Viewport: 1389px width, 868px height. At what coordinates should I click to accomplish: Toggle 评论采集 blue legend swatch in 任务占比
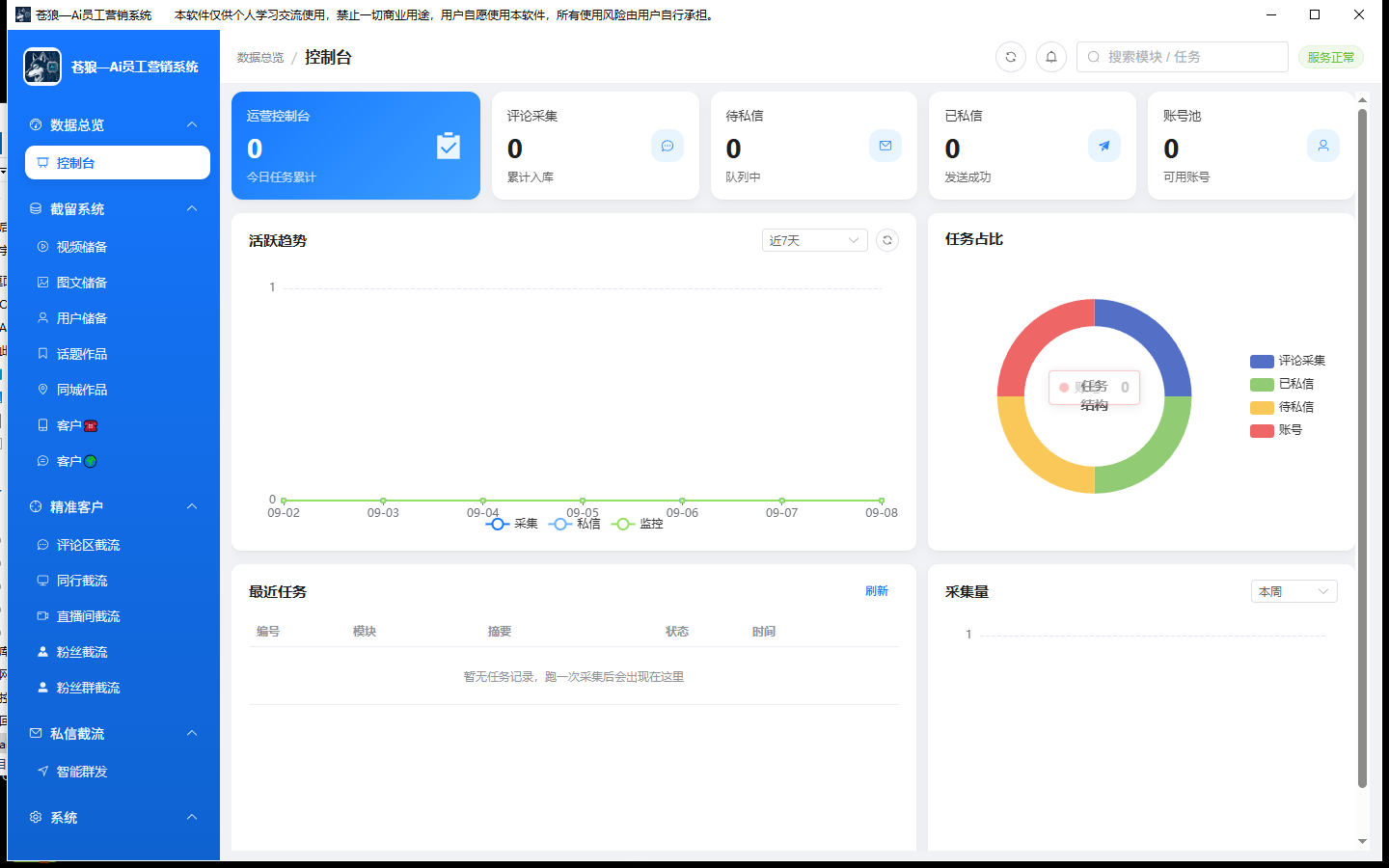coord(1262,362)
